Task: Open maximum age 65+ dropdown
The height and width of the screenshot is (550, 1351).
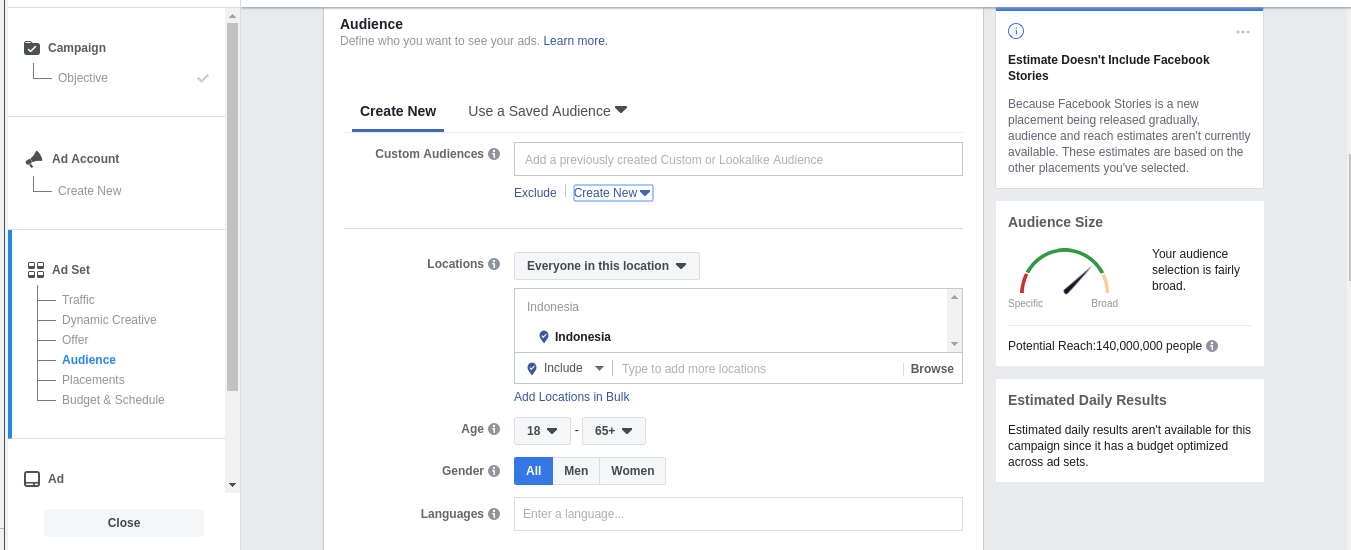Action: (x=614, y=431)
